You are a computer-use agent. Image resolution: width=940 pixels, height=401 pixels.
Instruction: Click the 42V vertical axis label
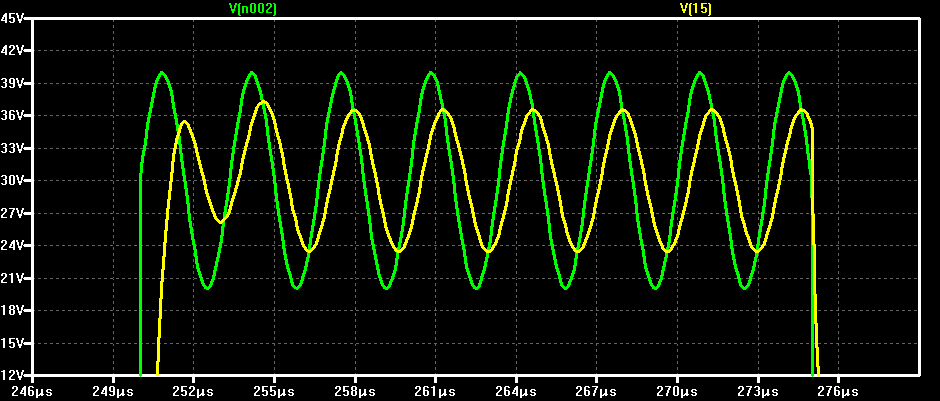coord(12,50)
